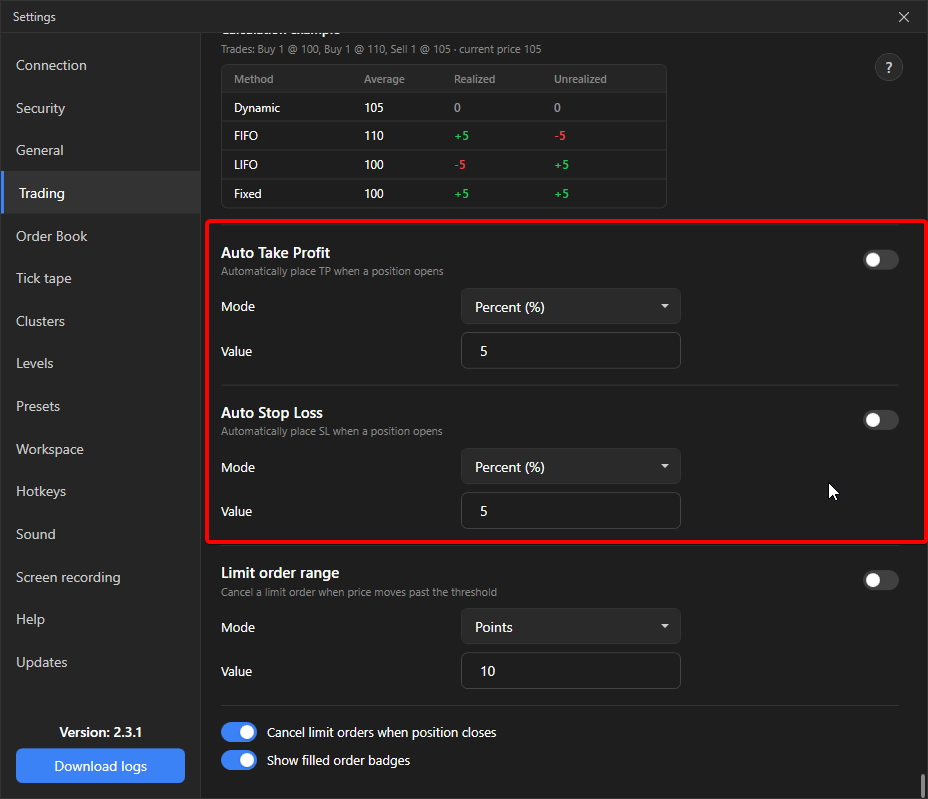Go to the Levels settings section
This screenshot has height=799, width=928.
pos(101,363)
